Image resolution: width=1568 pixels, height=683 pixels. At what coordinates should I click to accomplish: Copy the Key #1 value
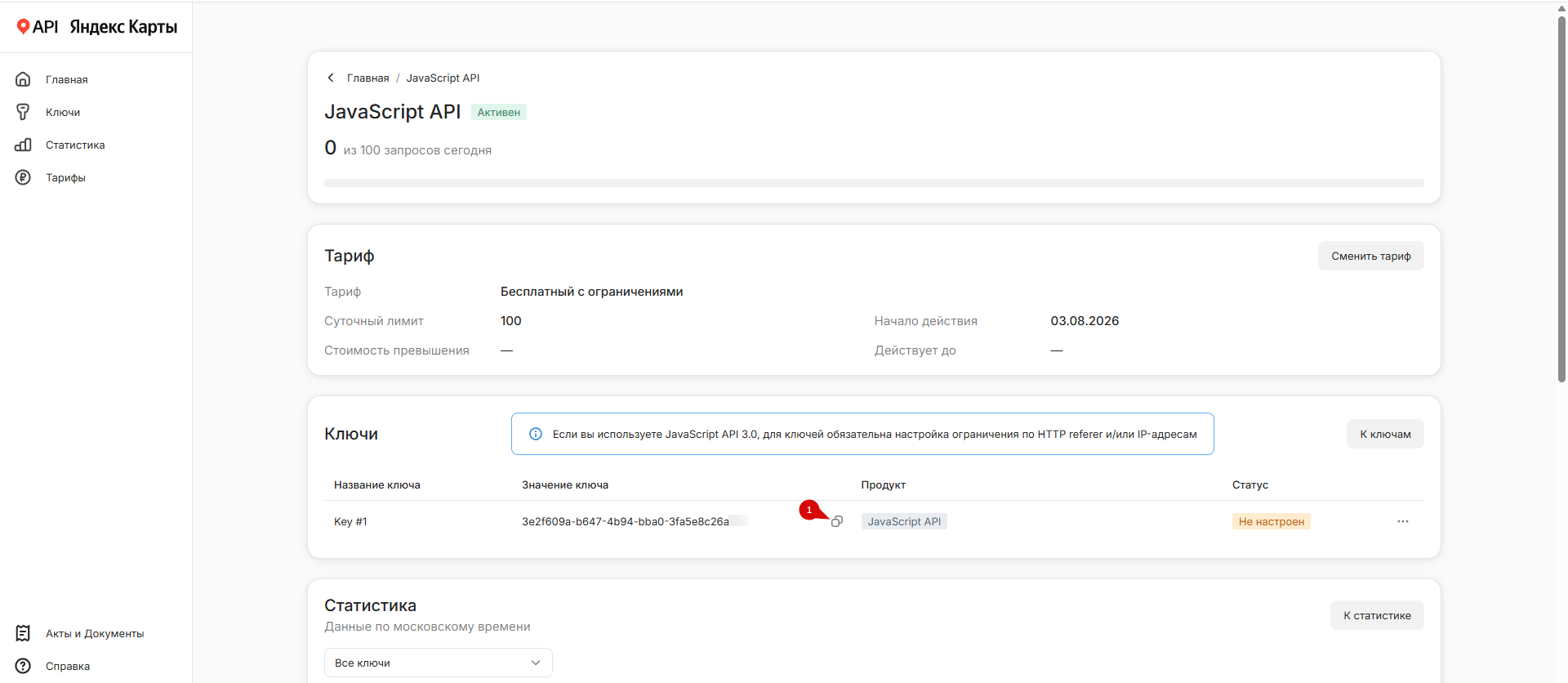pos(837,521)
